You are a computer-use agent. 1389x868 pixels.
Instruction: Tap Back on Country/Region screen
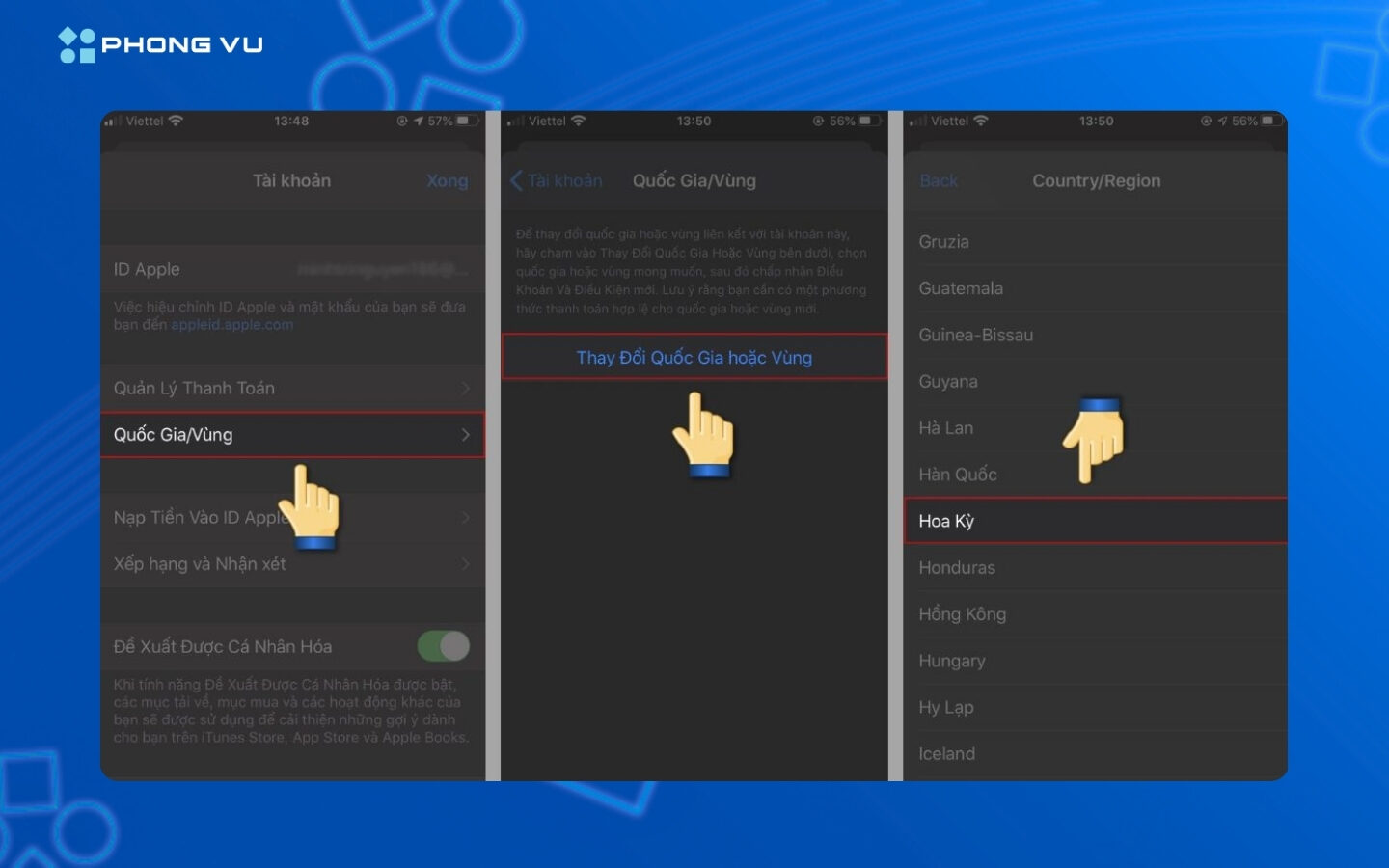939,180
